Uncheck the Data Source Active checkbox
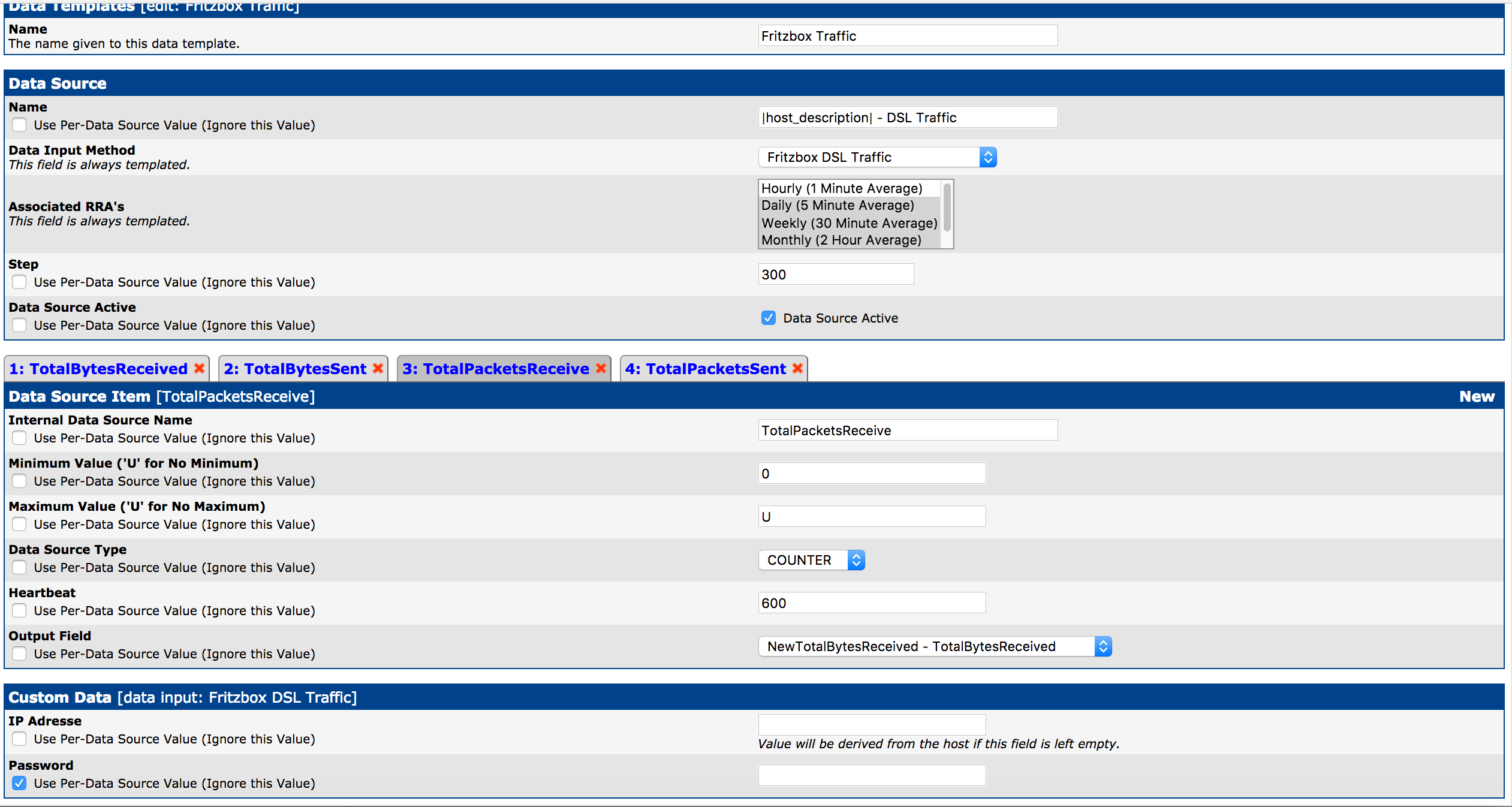 click(x=769, y=318)
